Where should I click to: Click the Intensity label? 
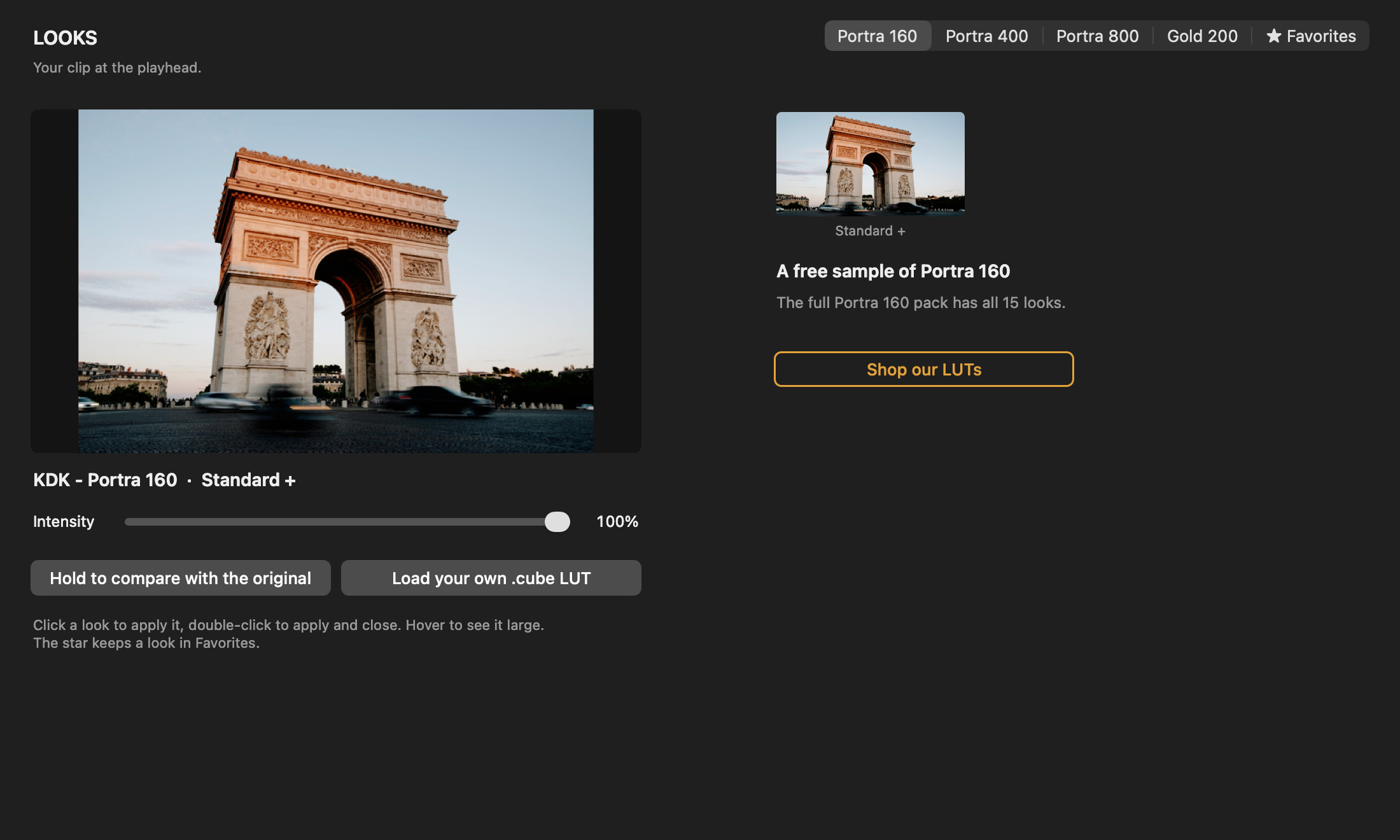tap(64, 522)
